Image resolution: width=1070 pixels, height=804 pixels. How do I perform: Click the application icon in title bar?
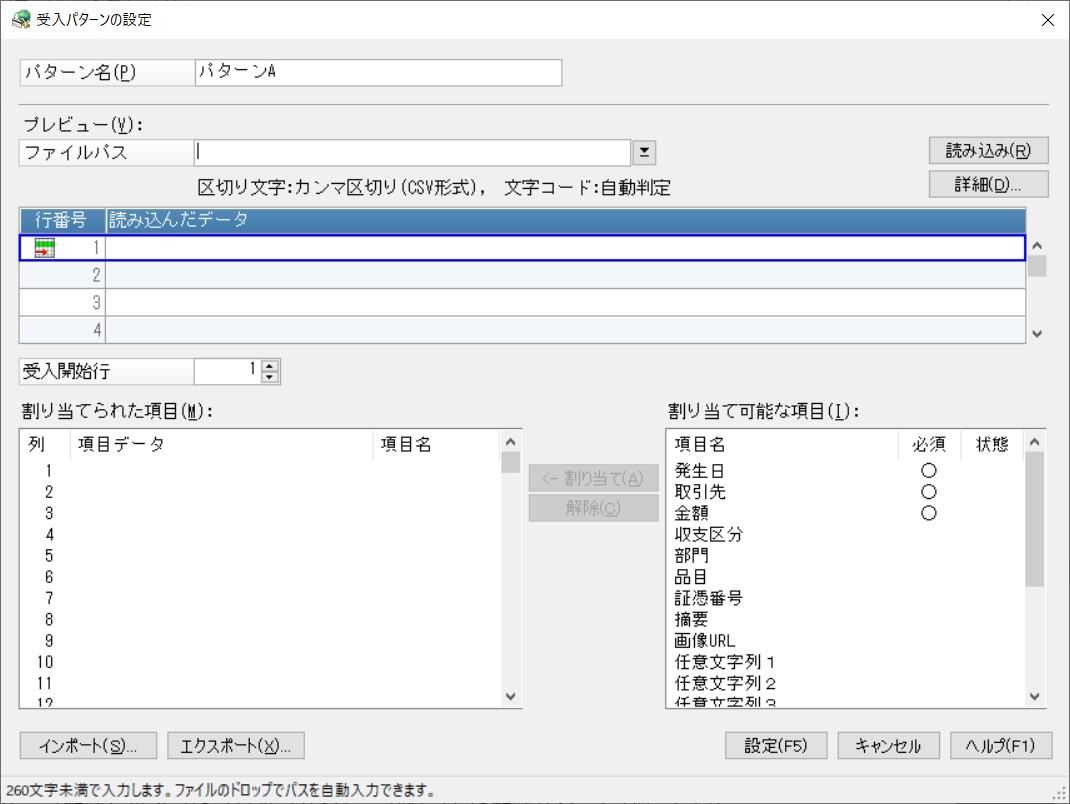click(21, 19)
